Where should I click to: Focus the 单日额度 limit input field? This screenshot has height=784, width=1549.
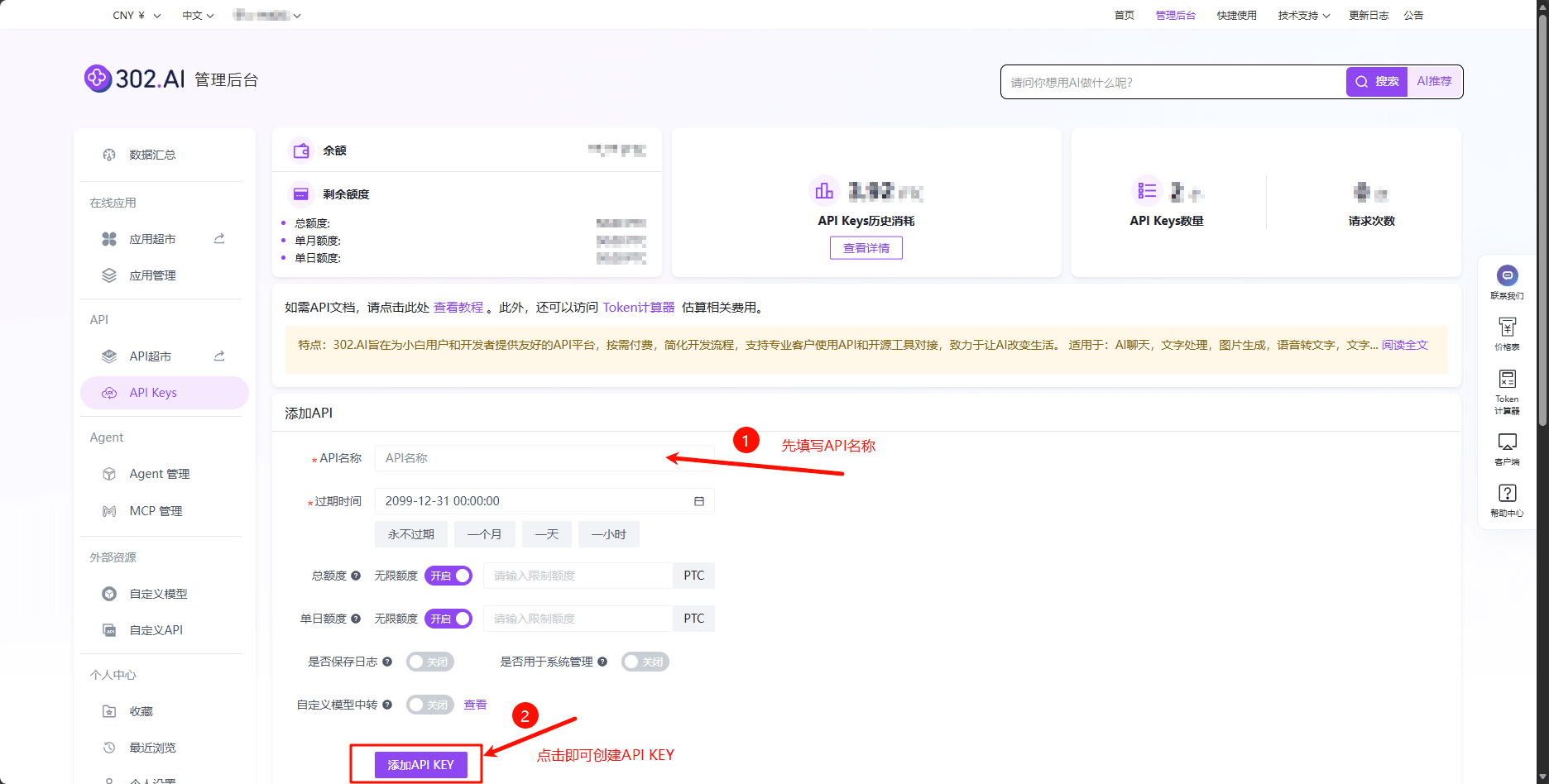[578, 619]
